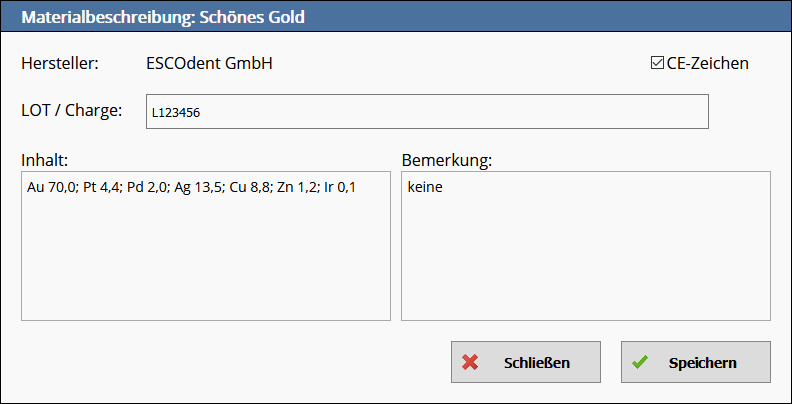Click the Bemerkung label

pyautogui.click(x=449, y=160)
